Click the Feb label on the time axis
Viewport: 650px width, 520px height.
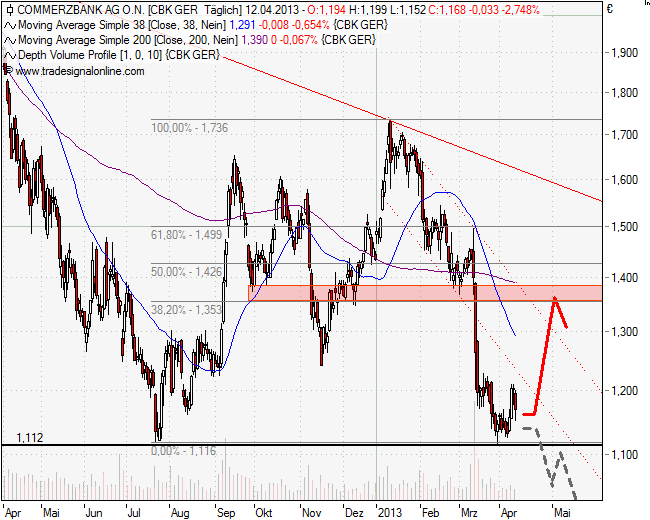[x=430, y=513]
